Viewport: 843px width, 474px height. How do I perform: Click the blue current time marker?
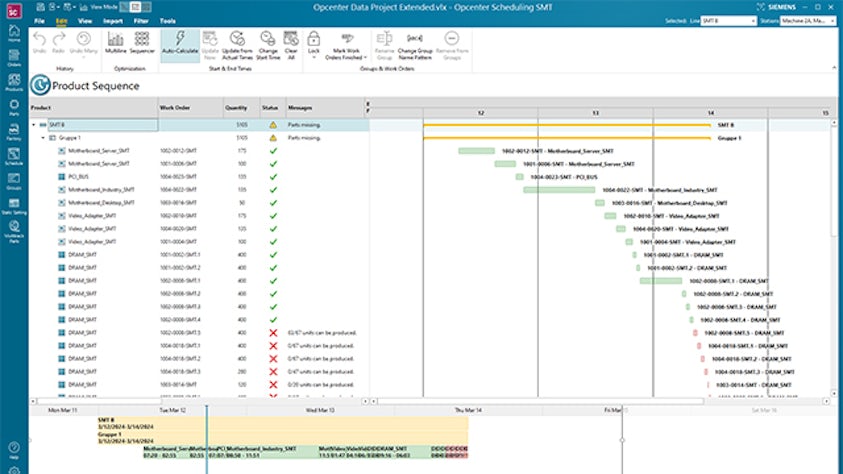[x=206, y=440]
